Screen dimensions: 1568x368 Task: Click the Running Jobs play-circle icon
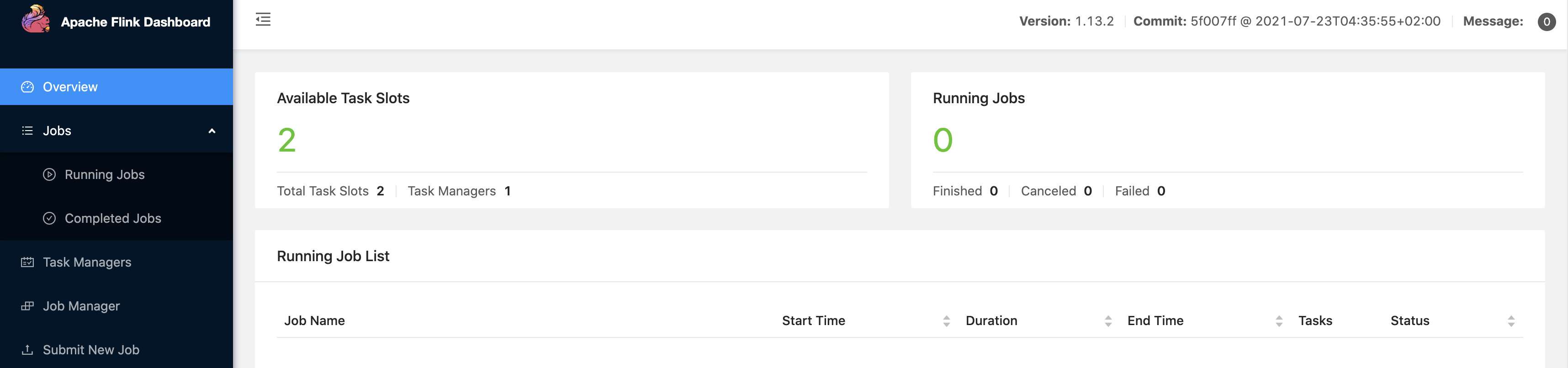(x=49, y=174)
